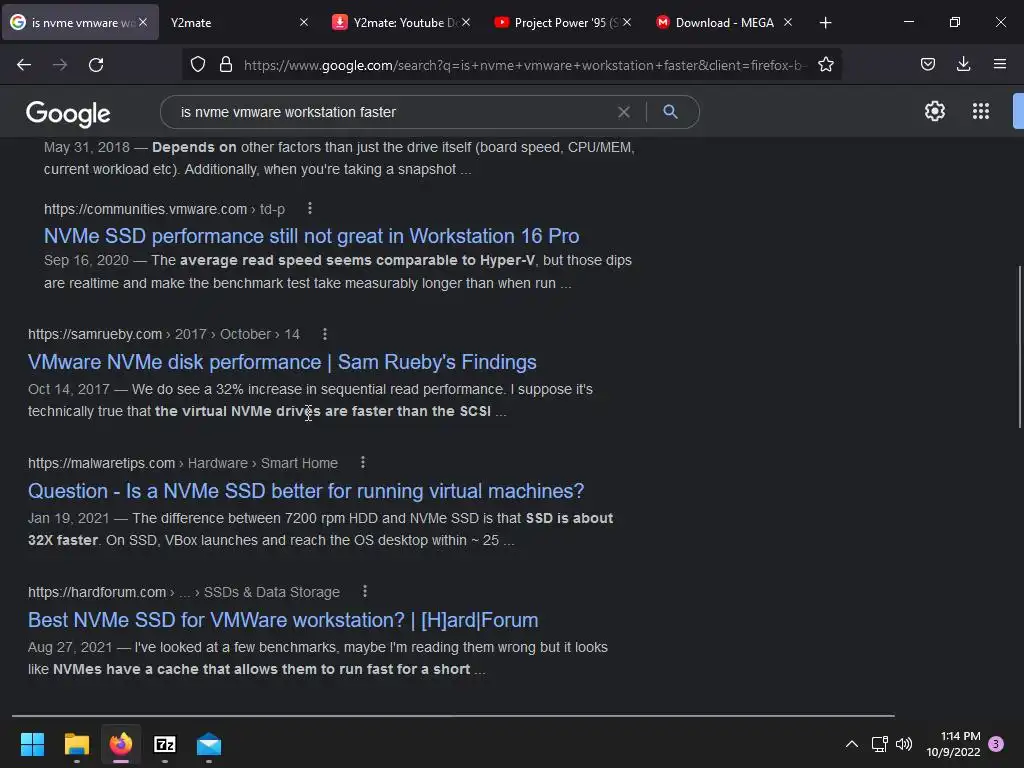Screen dimensions: 1024x768
Task: Run search with the magnifier icon
Action: [670, 112]
